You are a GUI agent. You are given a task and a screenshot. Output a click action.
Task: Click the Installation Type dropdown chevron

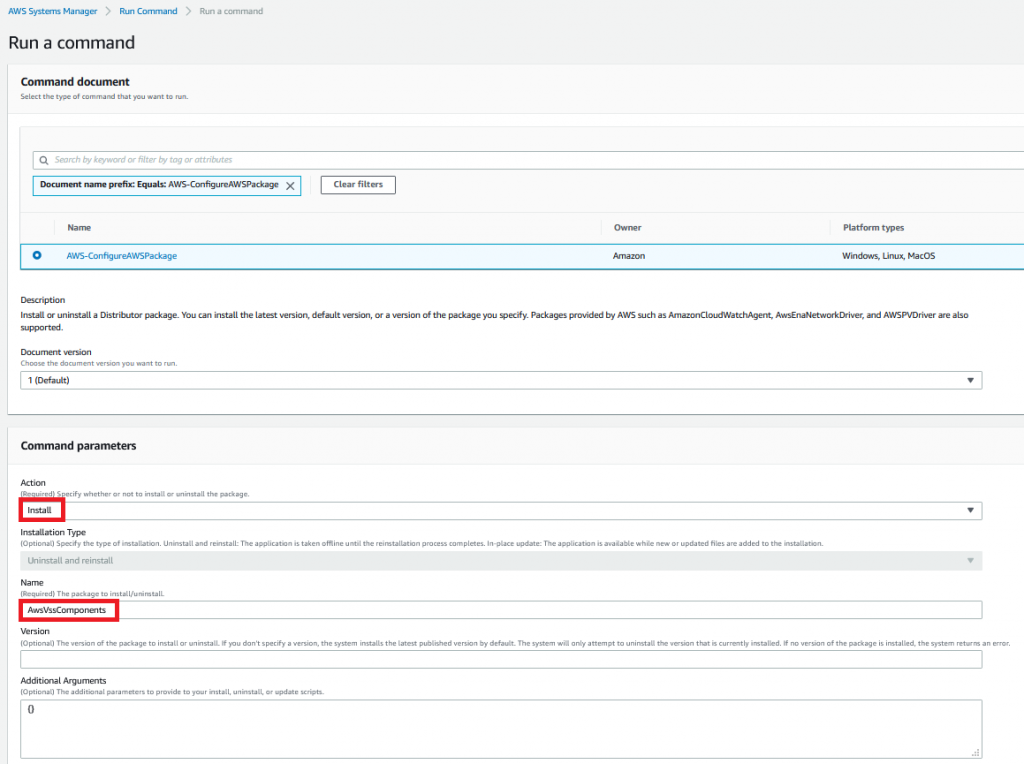tap(968, 560)
